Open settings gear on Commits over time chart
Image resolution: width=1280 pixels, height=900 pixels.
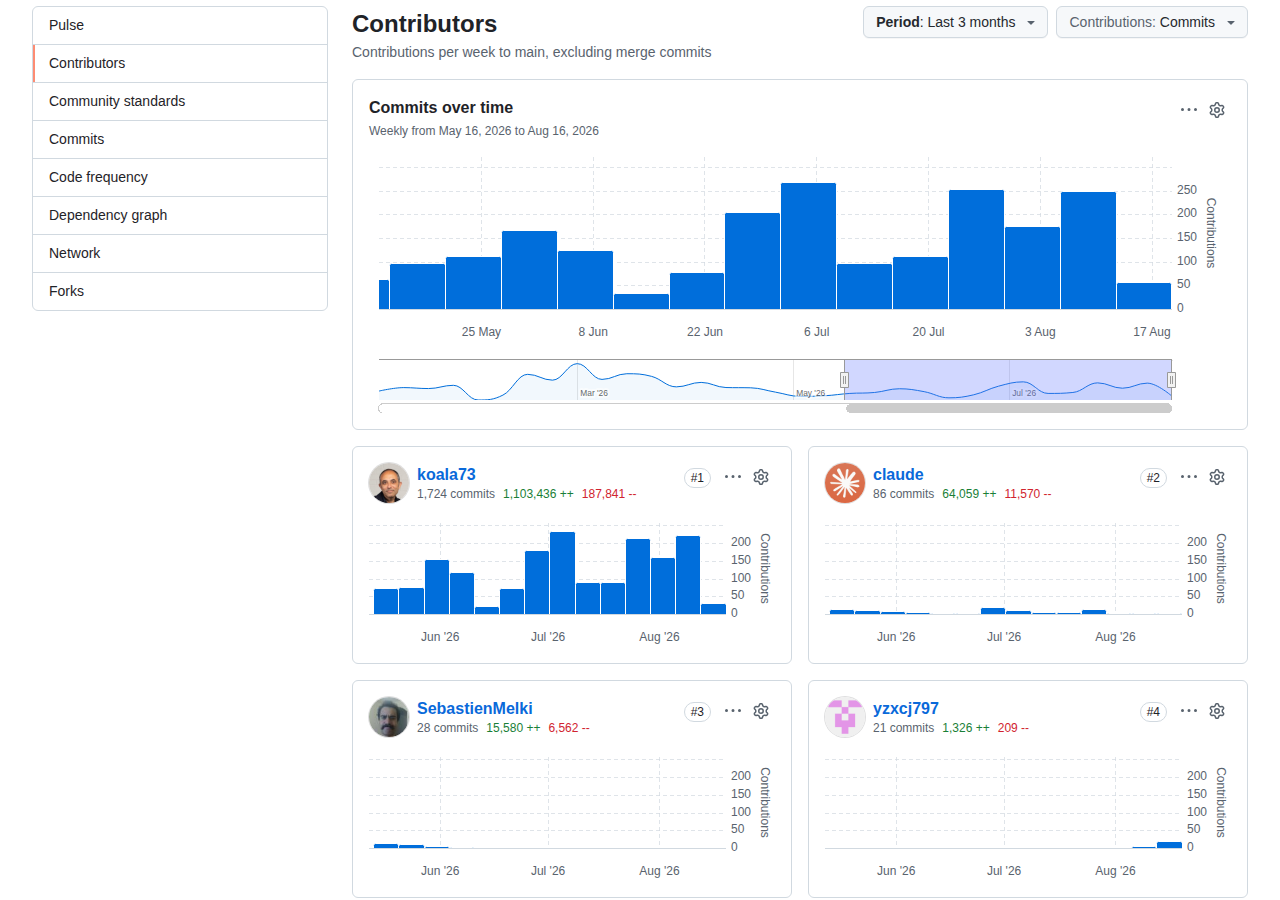[1217, 110]
